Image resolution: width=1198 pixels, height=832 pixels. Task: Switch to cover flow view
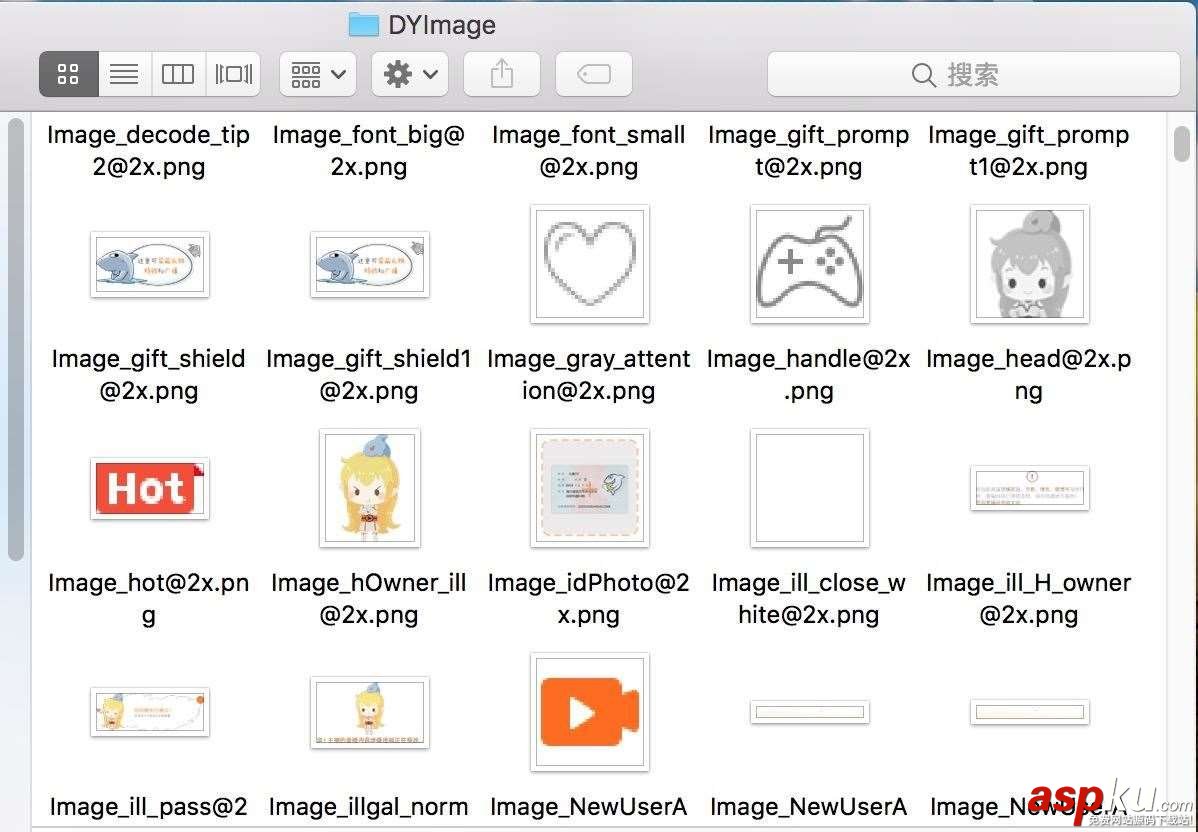point(233,73)
